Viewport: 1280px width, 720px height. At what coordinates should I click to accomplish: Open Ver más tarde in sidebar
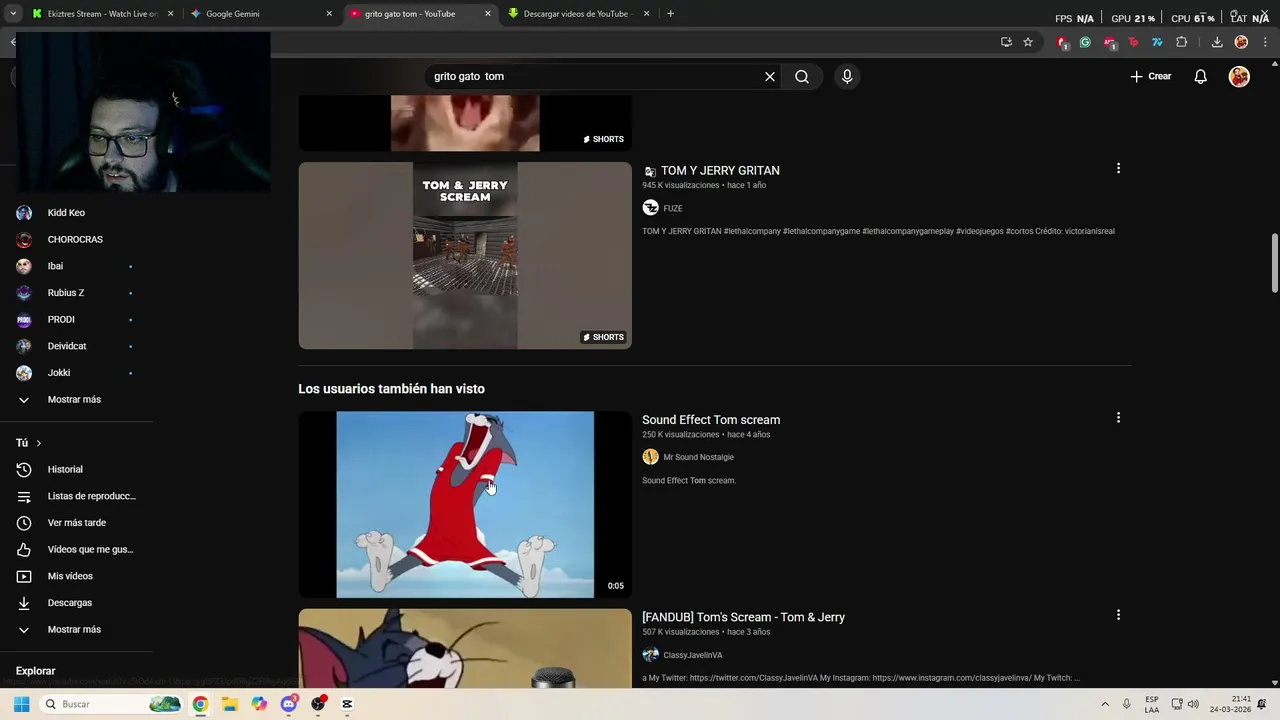76,523
